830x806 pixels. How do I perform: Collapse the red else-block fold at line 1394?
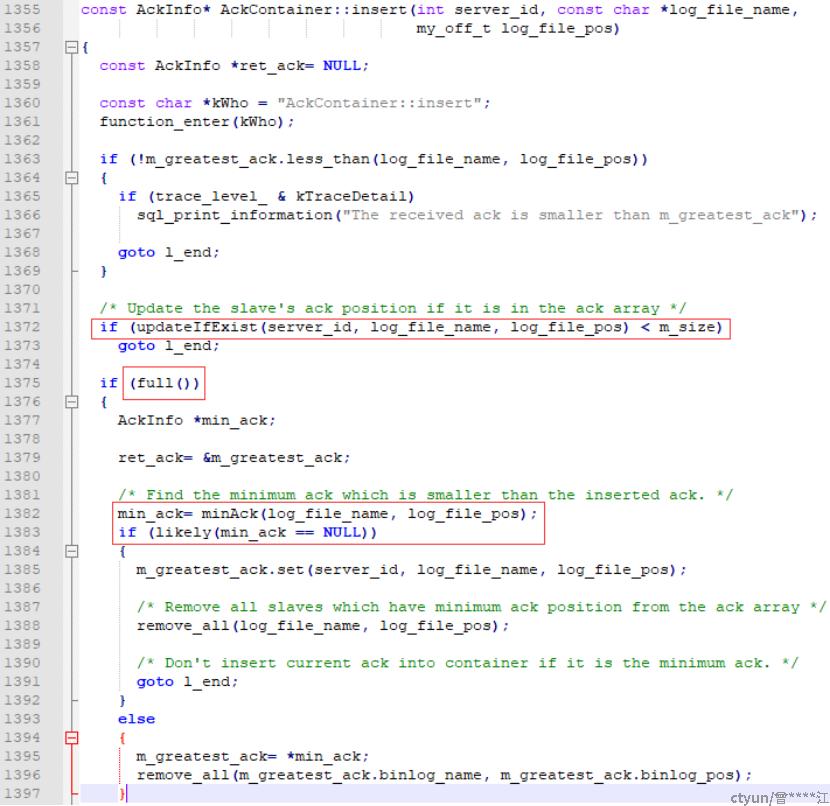71,738
